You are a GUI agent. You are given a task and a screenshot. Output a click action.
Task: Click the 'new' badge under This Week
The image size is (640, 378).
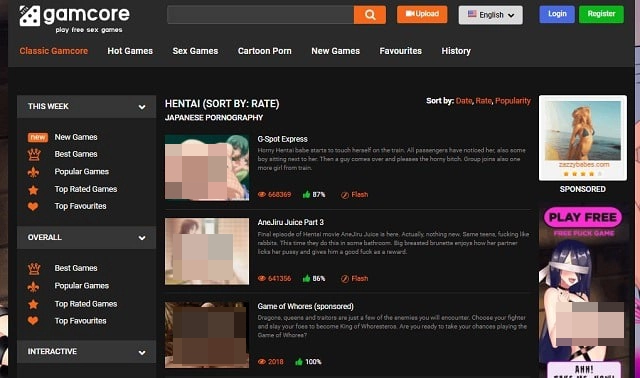[38, 138]
